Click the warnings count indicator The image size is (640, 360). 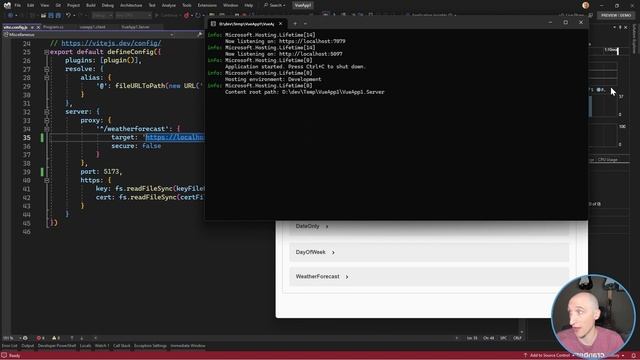click(x=56, y=338)
